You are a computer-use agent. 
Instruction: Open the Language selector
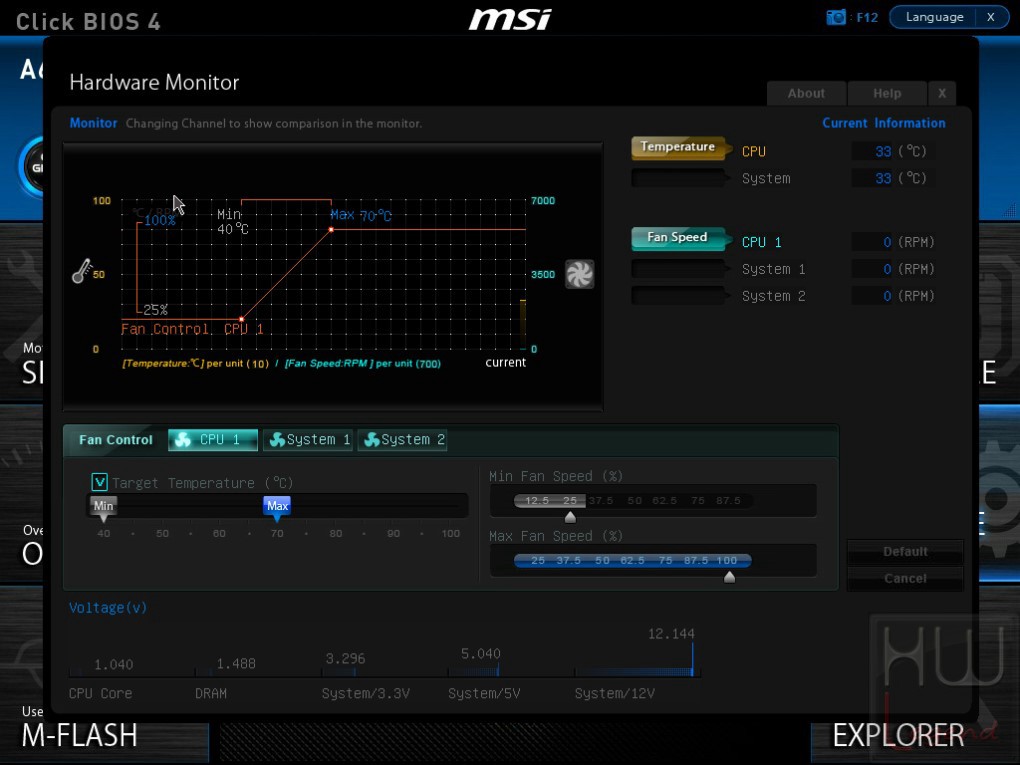click(933, 17)
